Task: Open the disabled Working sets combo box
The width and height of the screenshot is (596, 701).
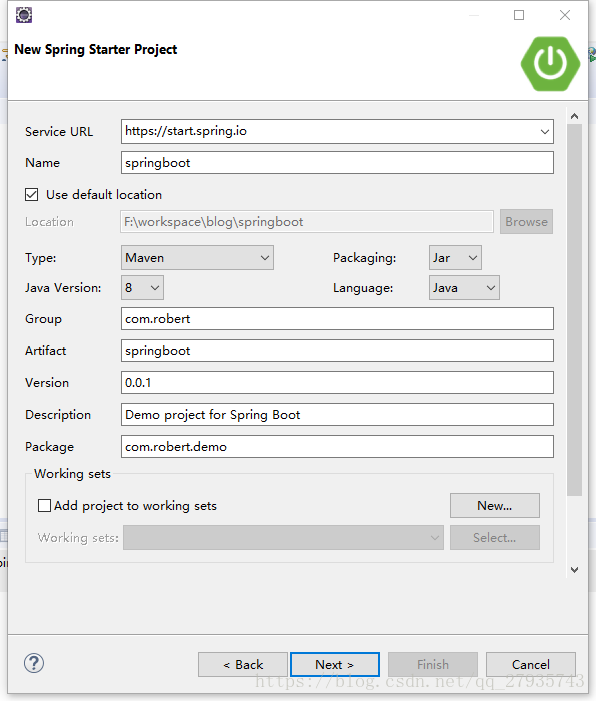Action: pos(283,537)
